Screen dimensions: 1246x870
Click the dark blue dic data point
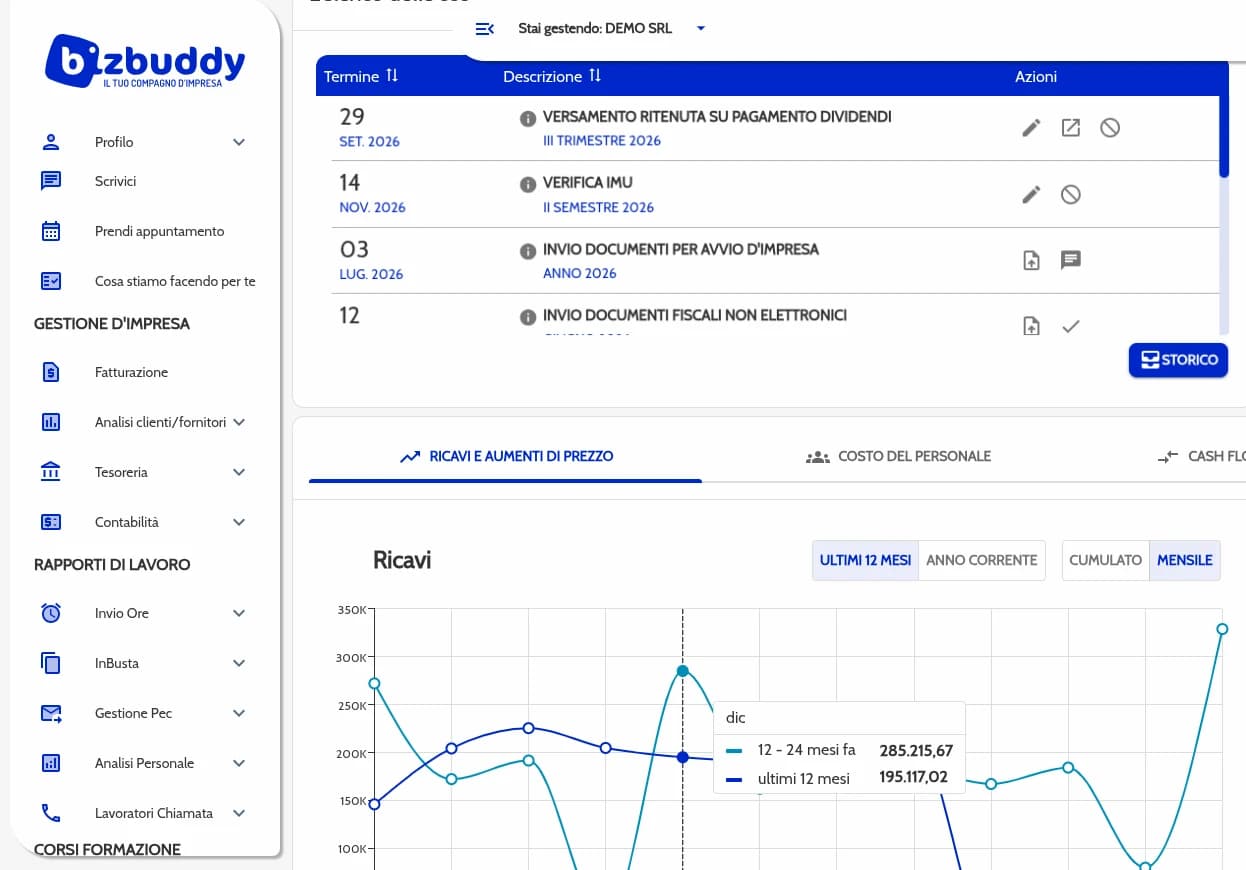(x=683, y=757)
